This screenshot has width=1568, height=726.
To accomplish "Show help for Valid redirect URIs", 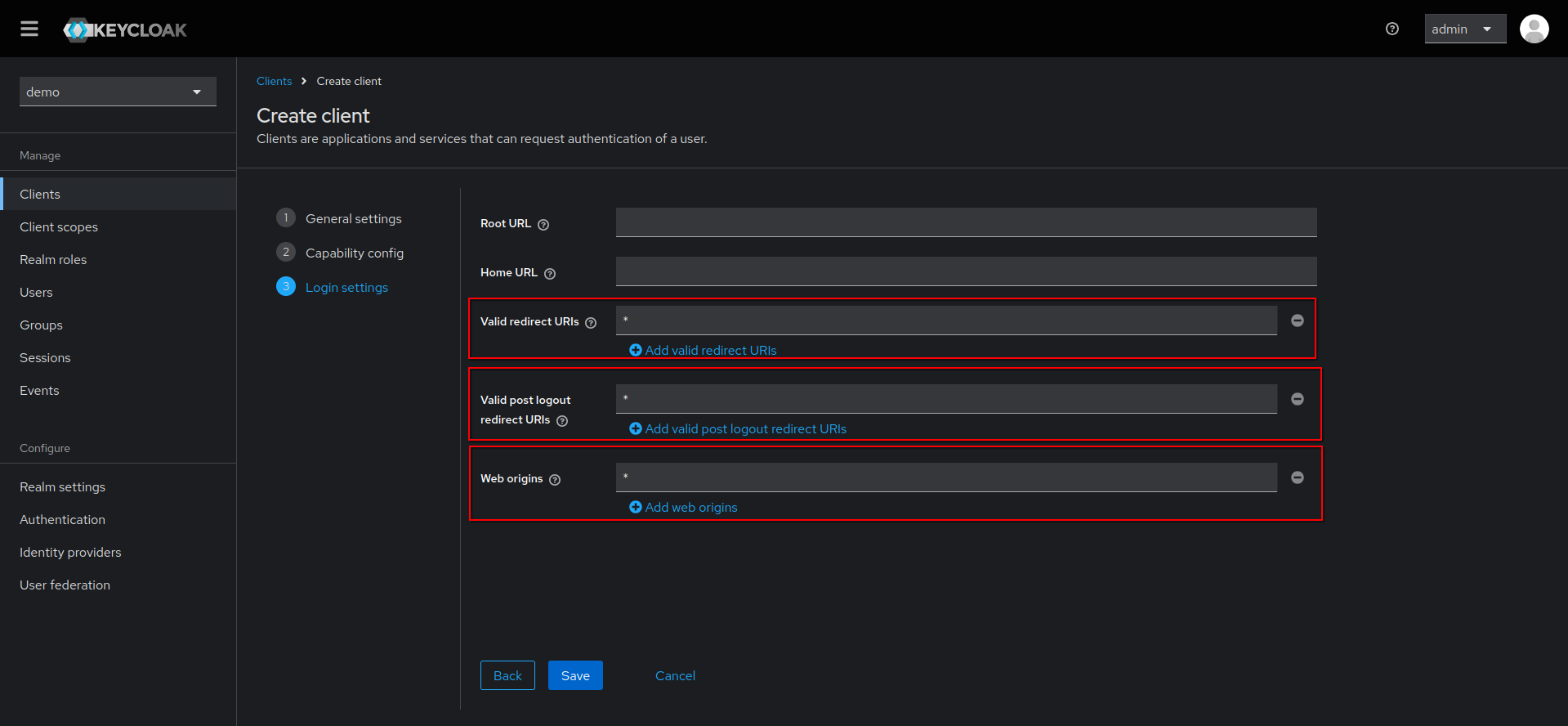I will (591, 323).
